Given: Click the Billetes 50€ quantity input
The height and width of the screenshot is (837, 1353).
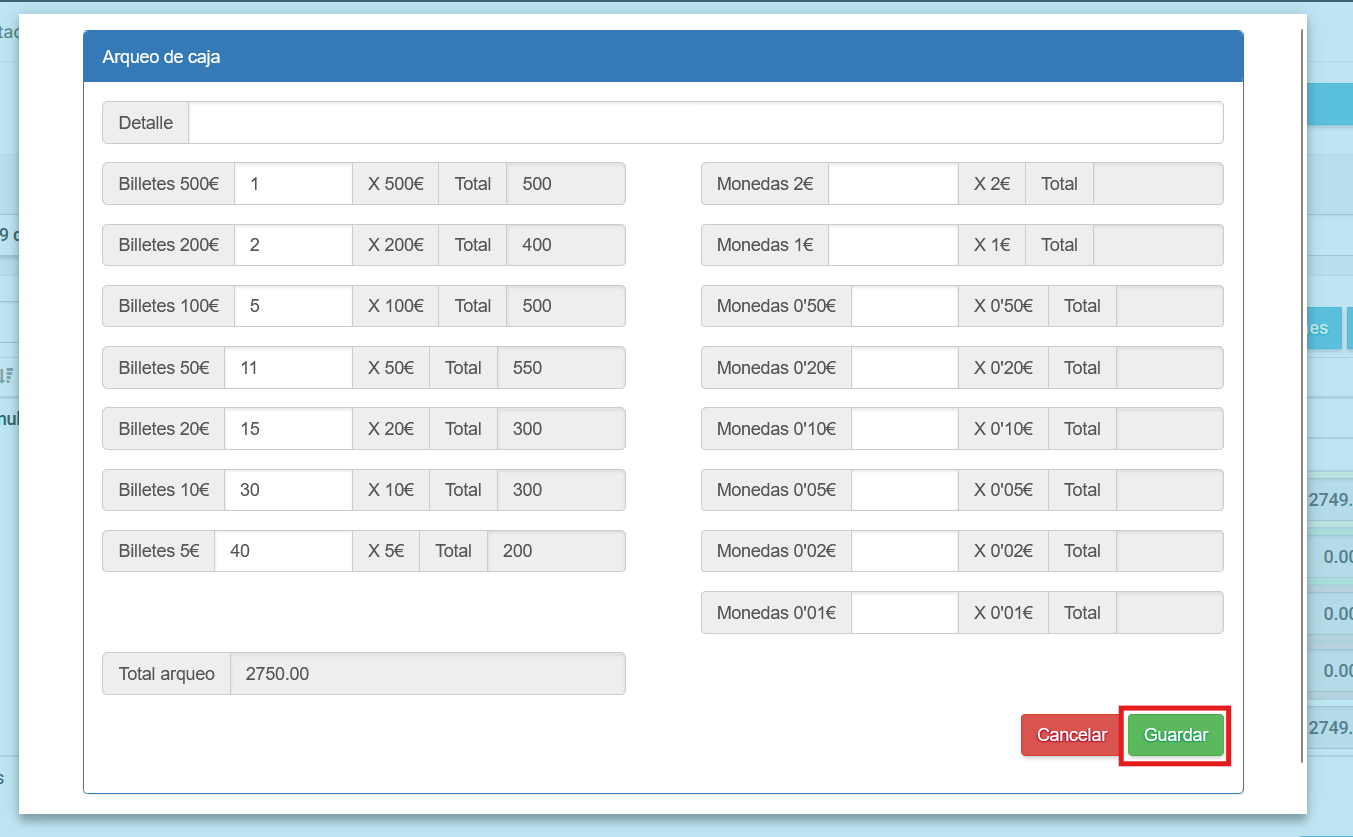Looking at the screenshot, I should (288, 368).
